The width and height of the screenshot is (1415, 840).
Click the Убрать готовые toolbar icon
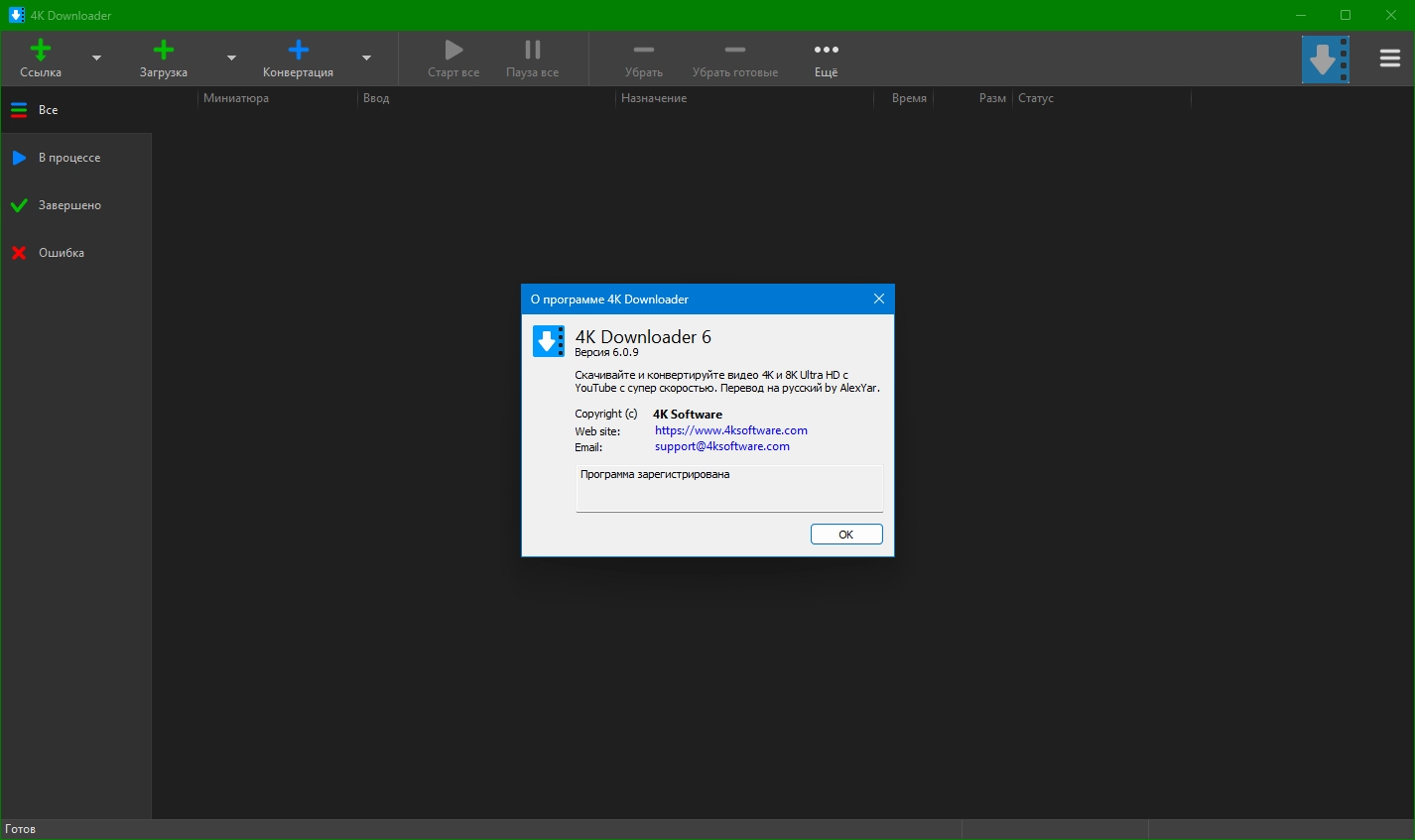click(x=734, y=51)
